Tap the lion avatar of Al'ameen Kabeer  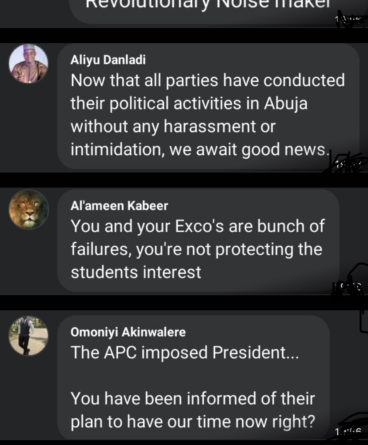point(28,209)
